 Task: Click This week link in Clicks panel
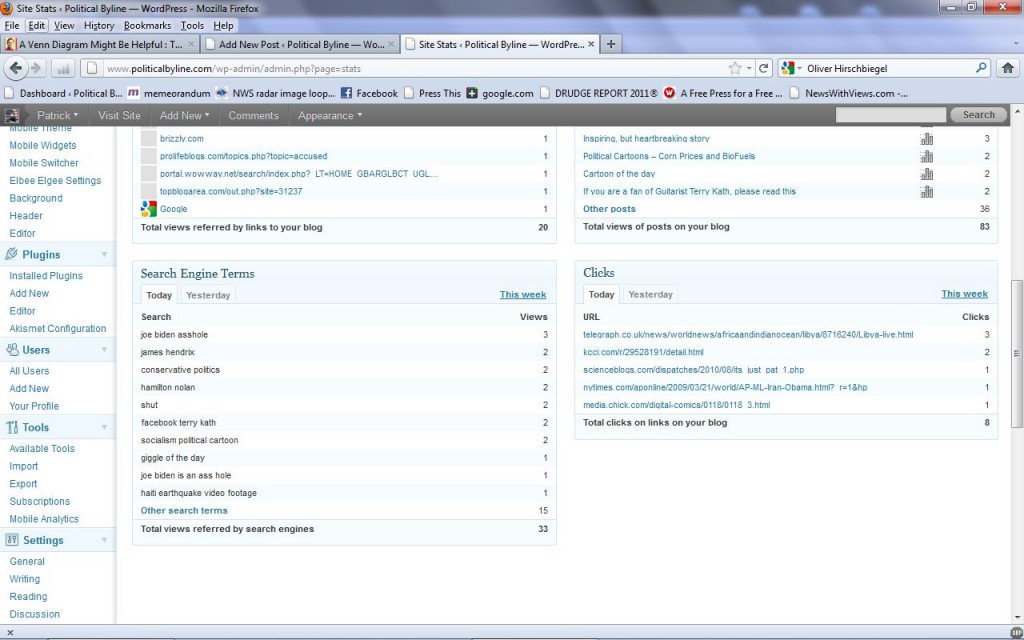965,294
